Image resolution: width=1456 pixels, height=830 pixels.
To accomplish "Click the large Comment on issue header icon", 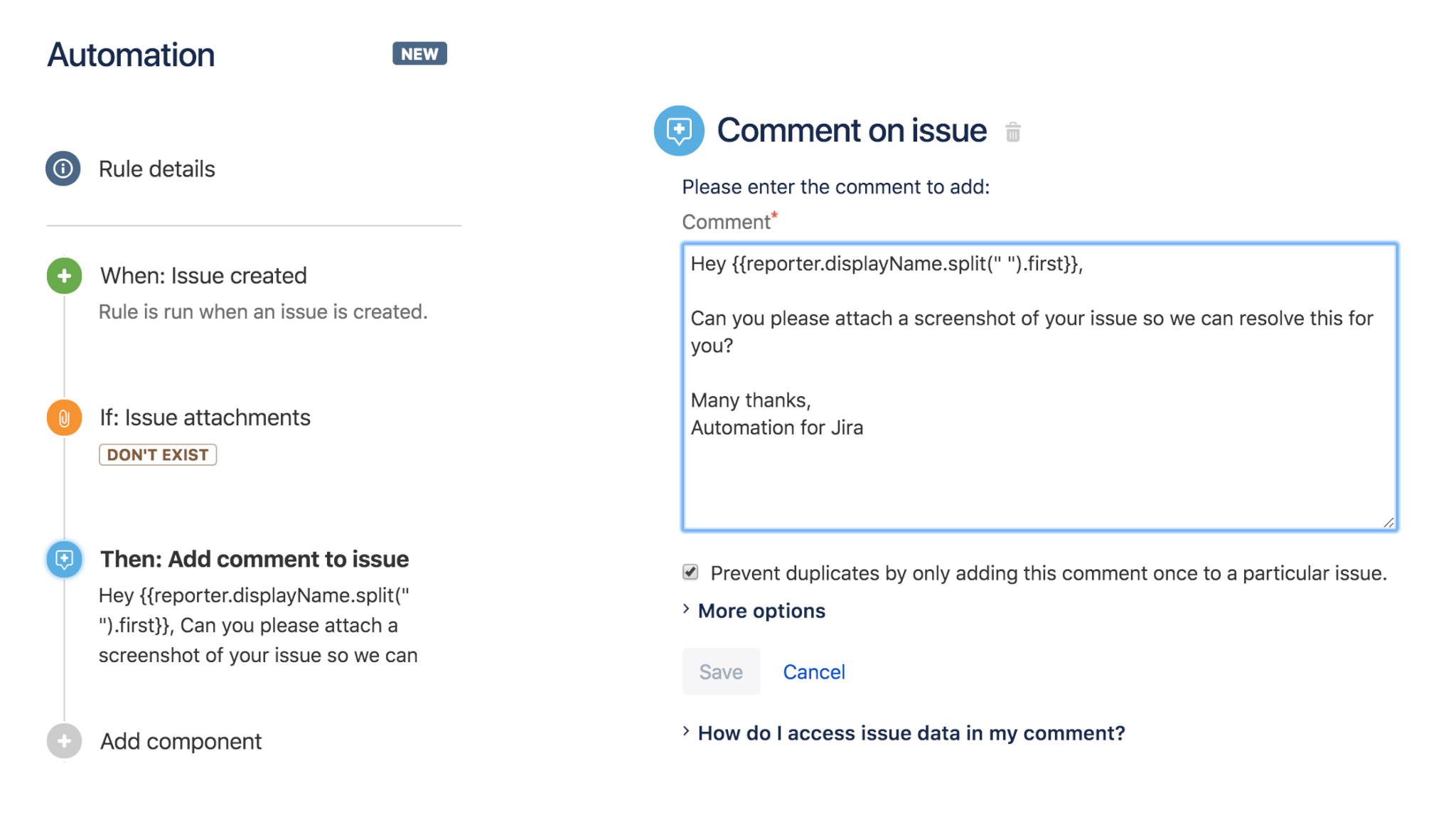I will pos(679,131).
